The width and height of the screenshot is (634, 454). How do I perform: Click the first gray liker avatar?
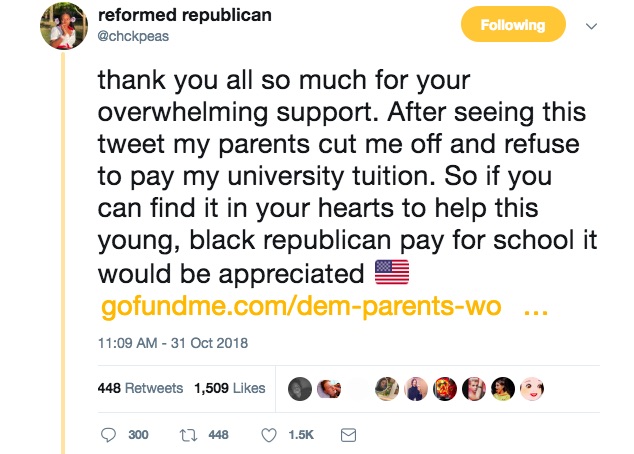(x=299, y=389)
